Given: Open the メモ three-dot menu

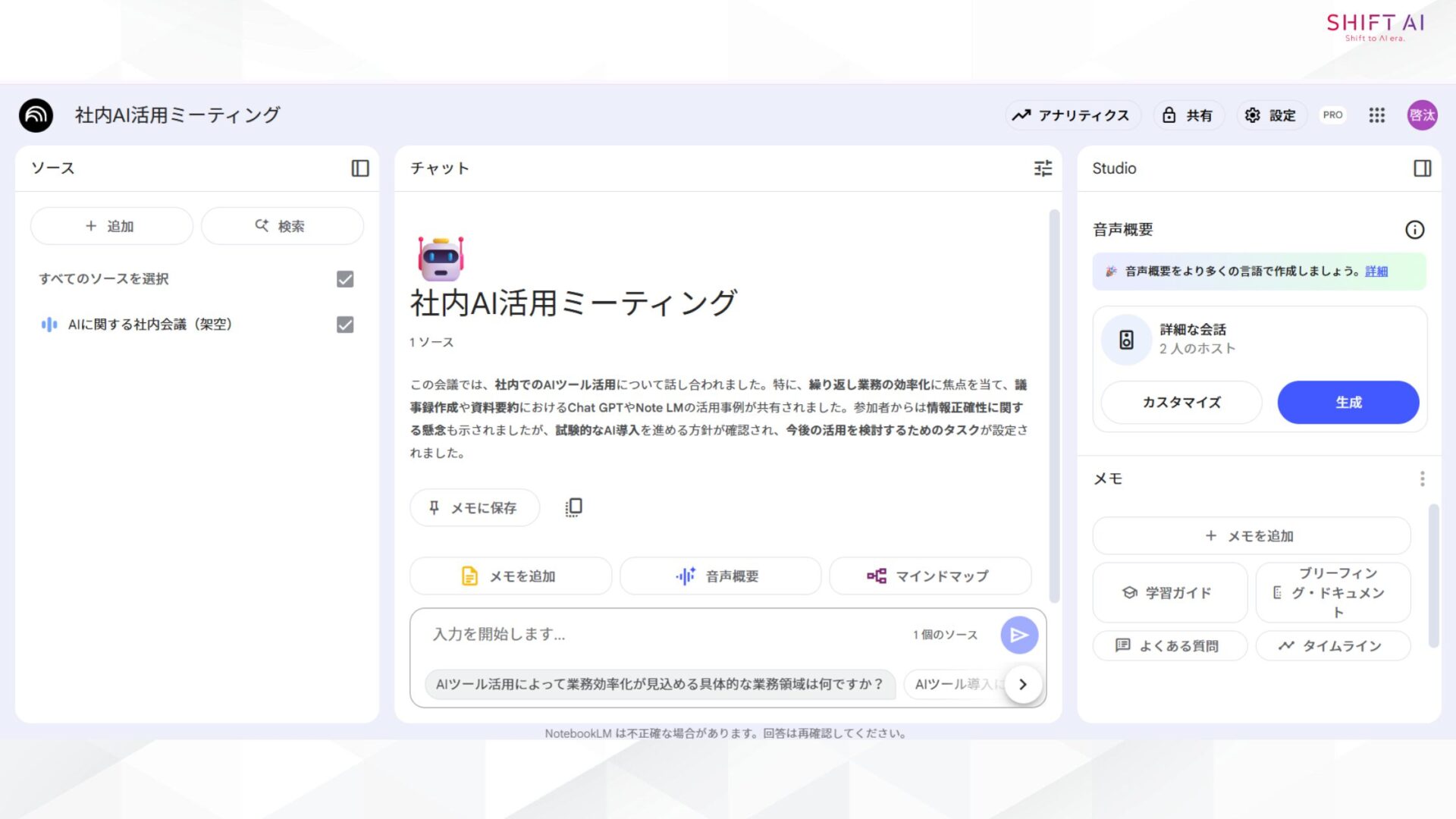Looking at the screenshot, I should point(1422,479).
